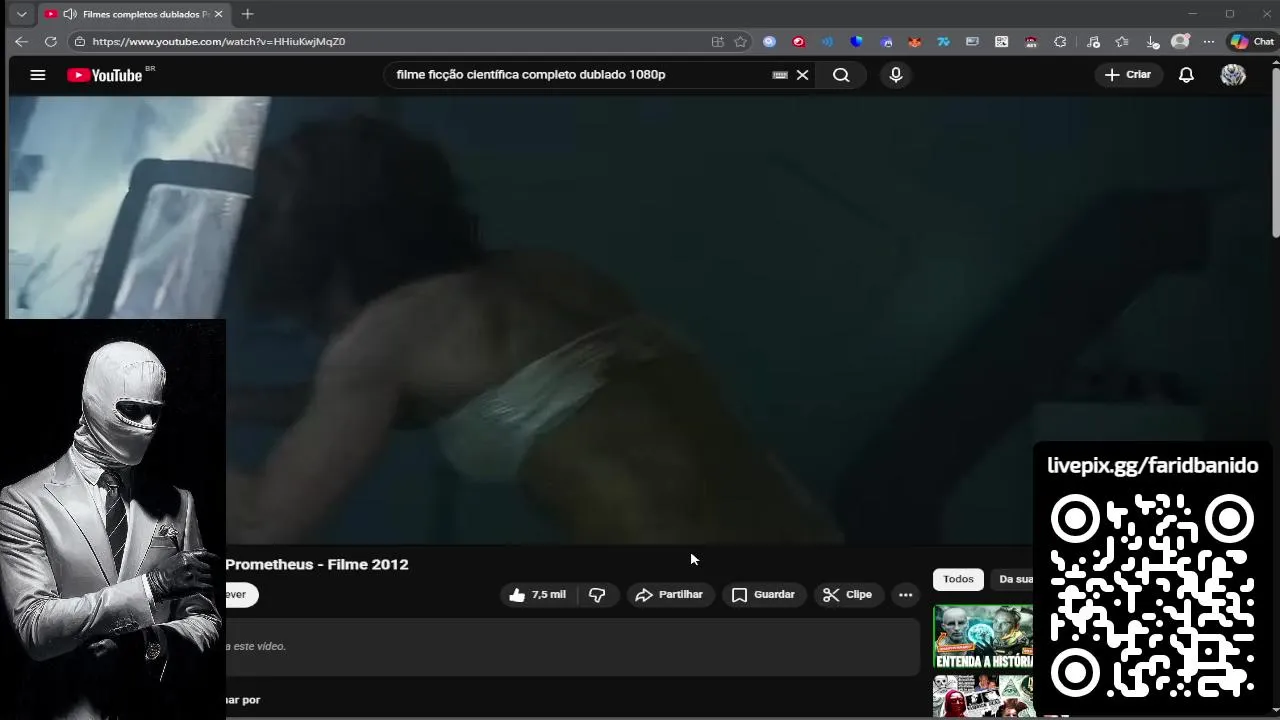Open YouTube notifications bell
The image size is (1280, 720).
[x=1186, y=75]
